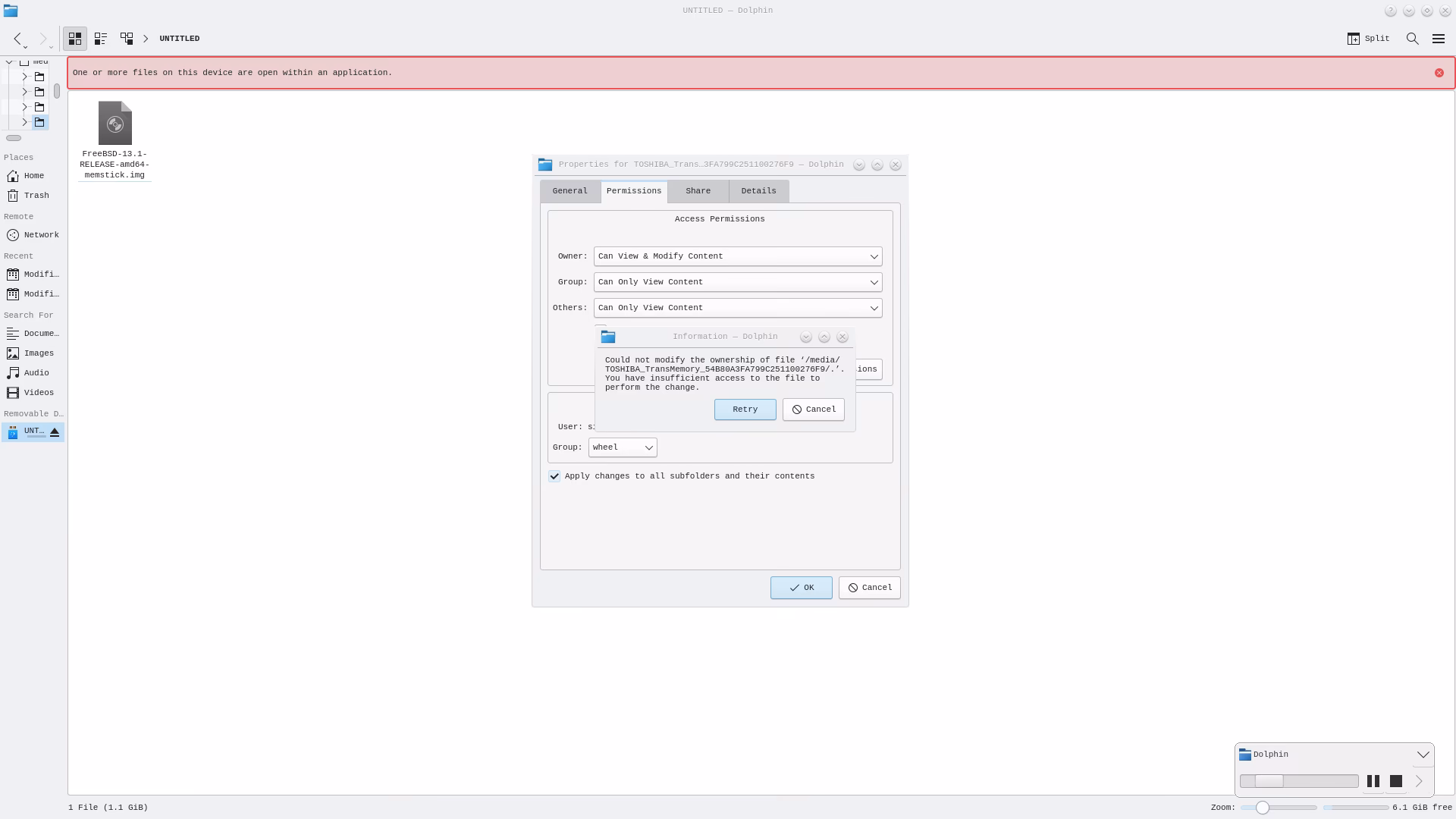Eject the UNTITLED removable device

point(54,431)
